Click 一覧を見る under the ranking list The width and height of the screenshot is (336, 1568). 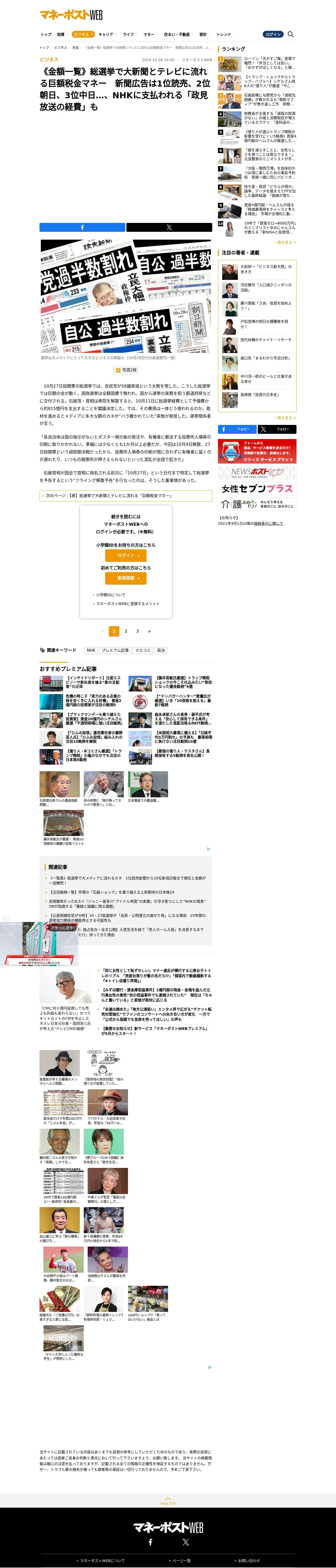point(285,242)
